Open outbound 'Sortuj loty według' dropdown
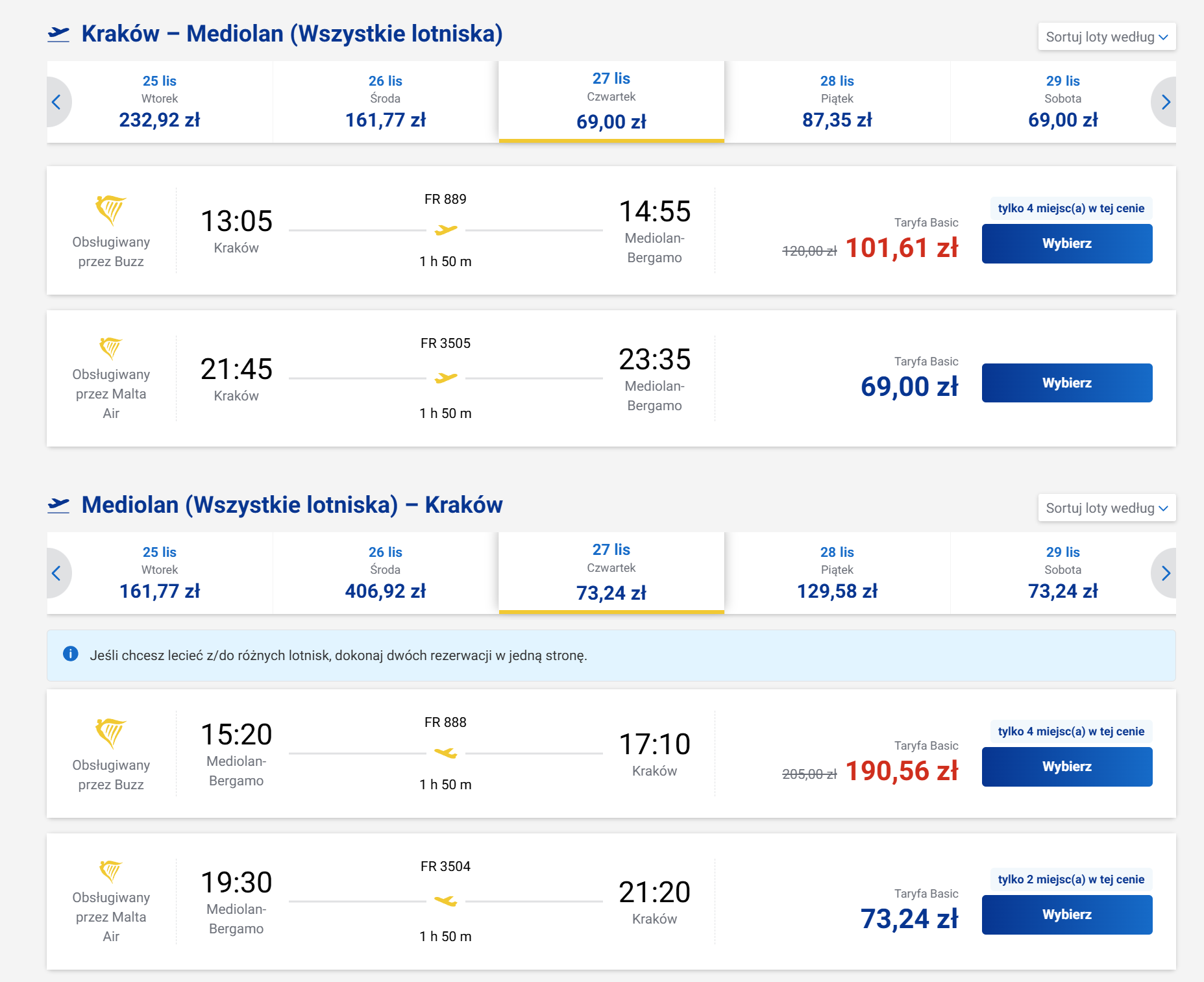The image size is (1204, 982). pos(1106,37)
